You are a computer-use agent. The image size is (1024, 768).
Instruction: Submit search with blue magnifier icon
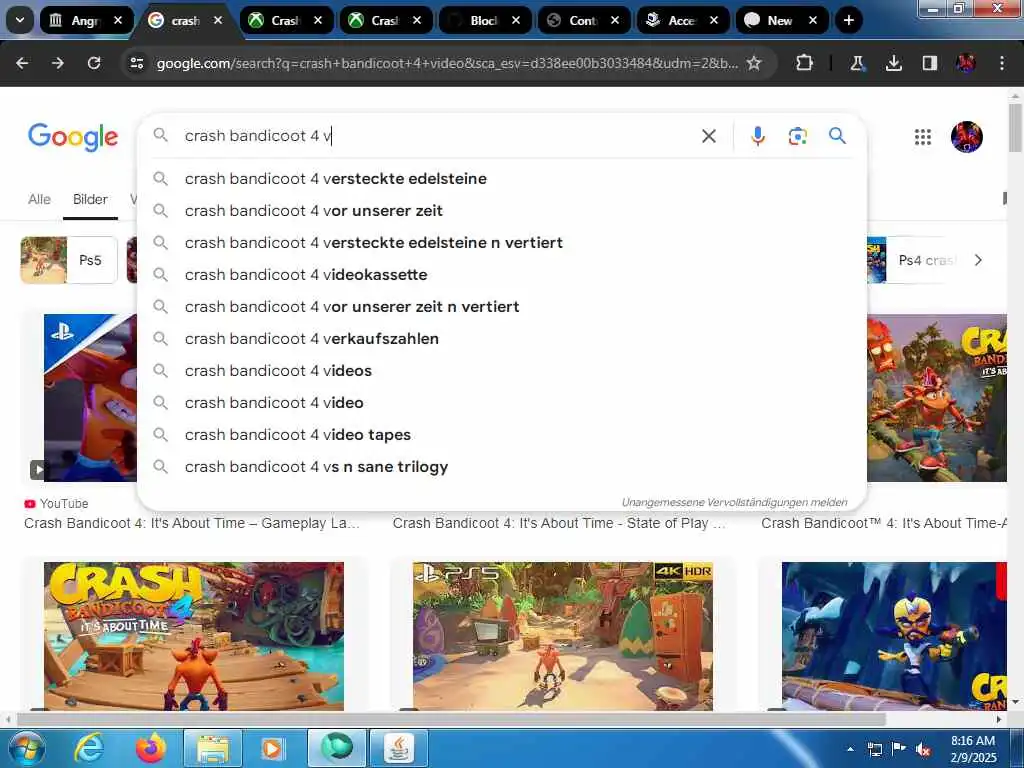(837, 136)
